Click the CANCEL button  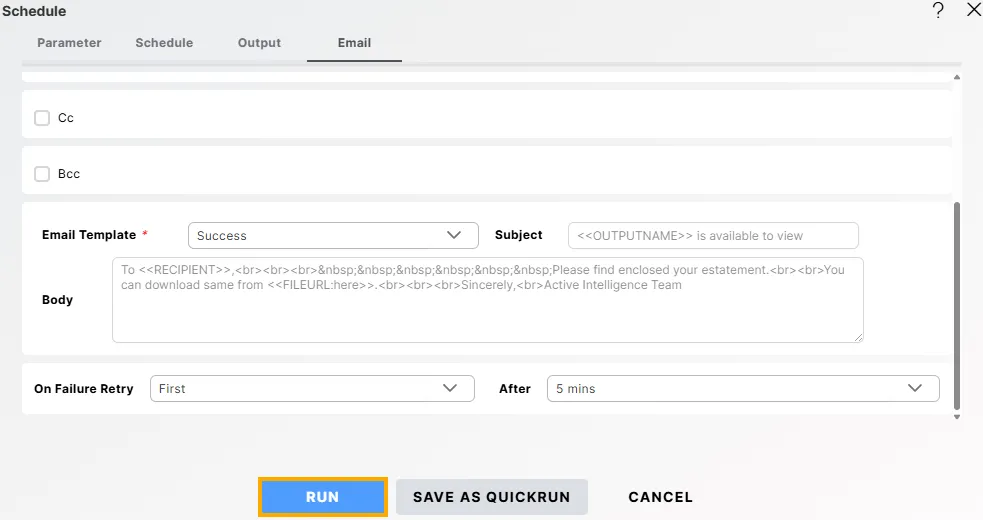point(660,497)
